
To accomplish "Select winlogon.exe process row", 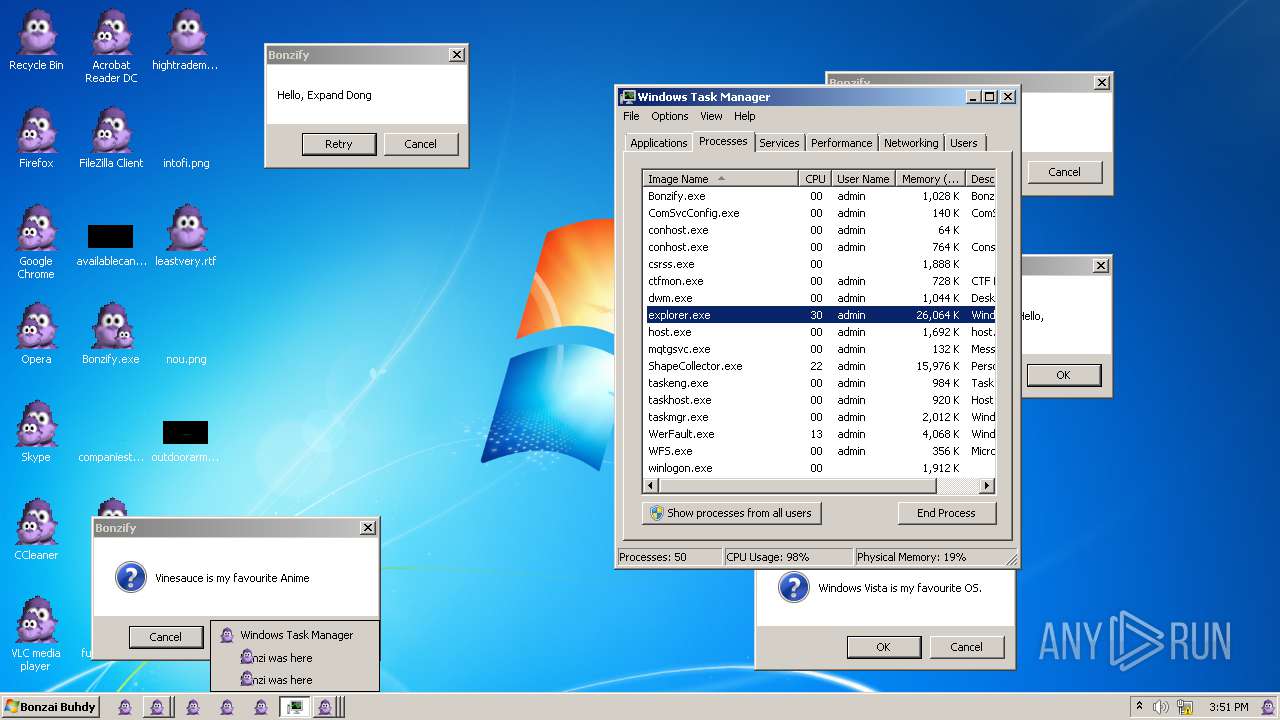I will pos(819,468).
